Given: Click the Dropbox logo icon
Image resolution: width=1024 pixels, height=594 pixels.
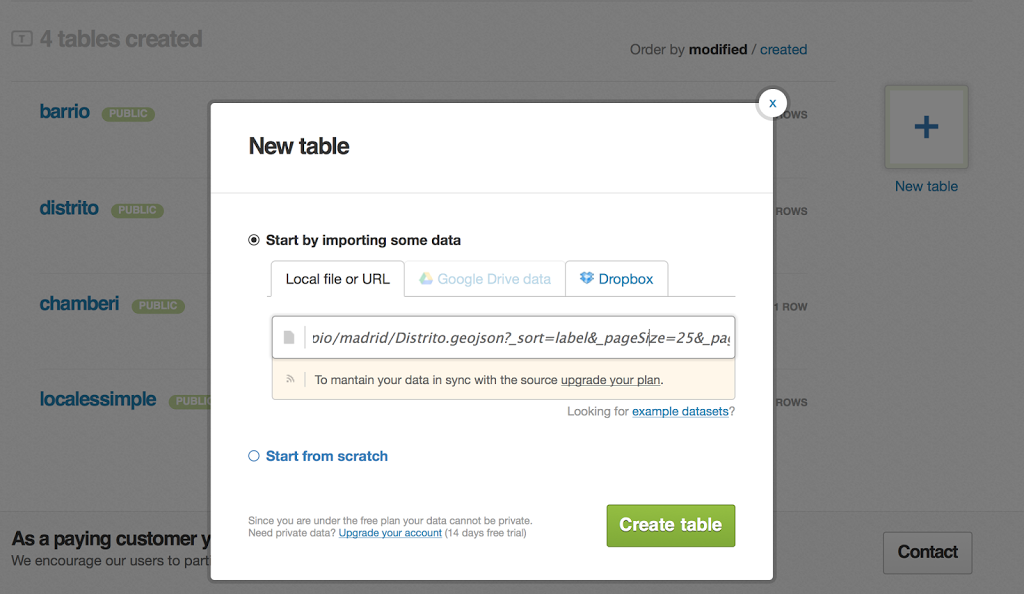Looking at the screenshot, I should click(587, 278).
